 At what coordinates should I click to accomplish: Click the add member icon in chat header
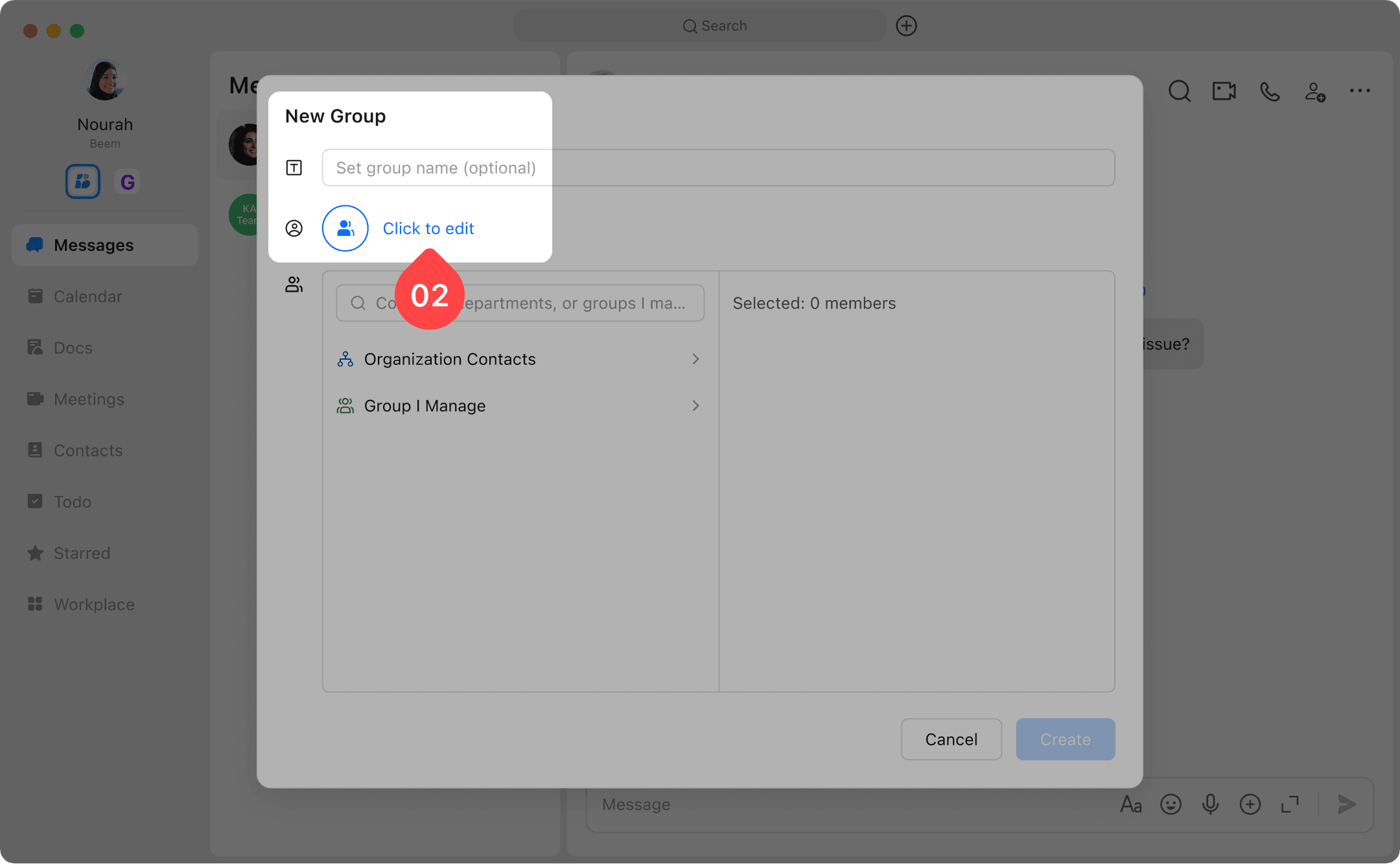1314,91
